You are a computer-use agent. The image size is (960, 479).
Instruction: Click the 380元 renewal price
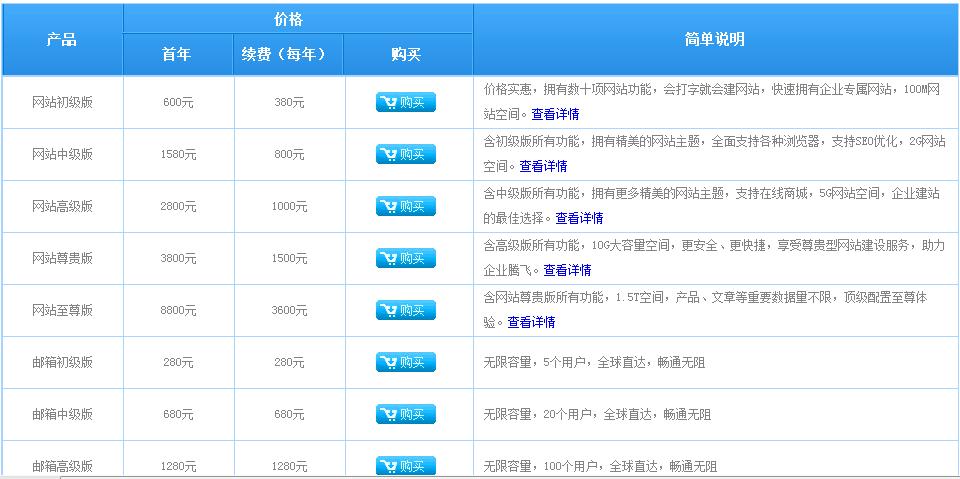(289, 103)
